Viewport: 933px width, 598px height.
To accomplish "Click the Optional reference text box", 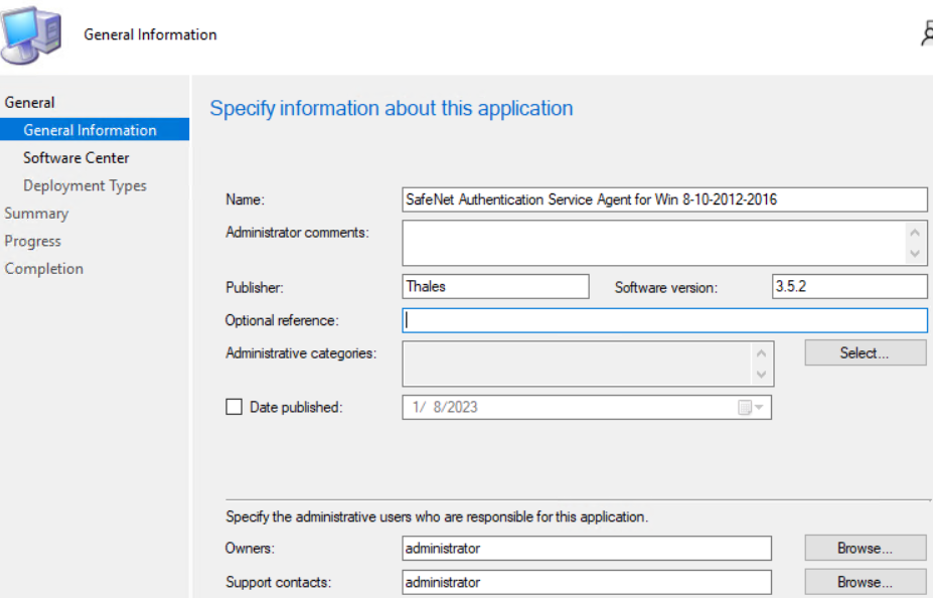I will (664, 321).
